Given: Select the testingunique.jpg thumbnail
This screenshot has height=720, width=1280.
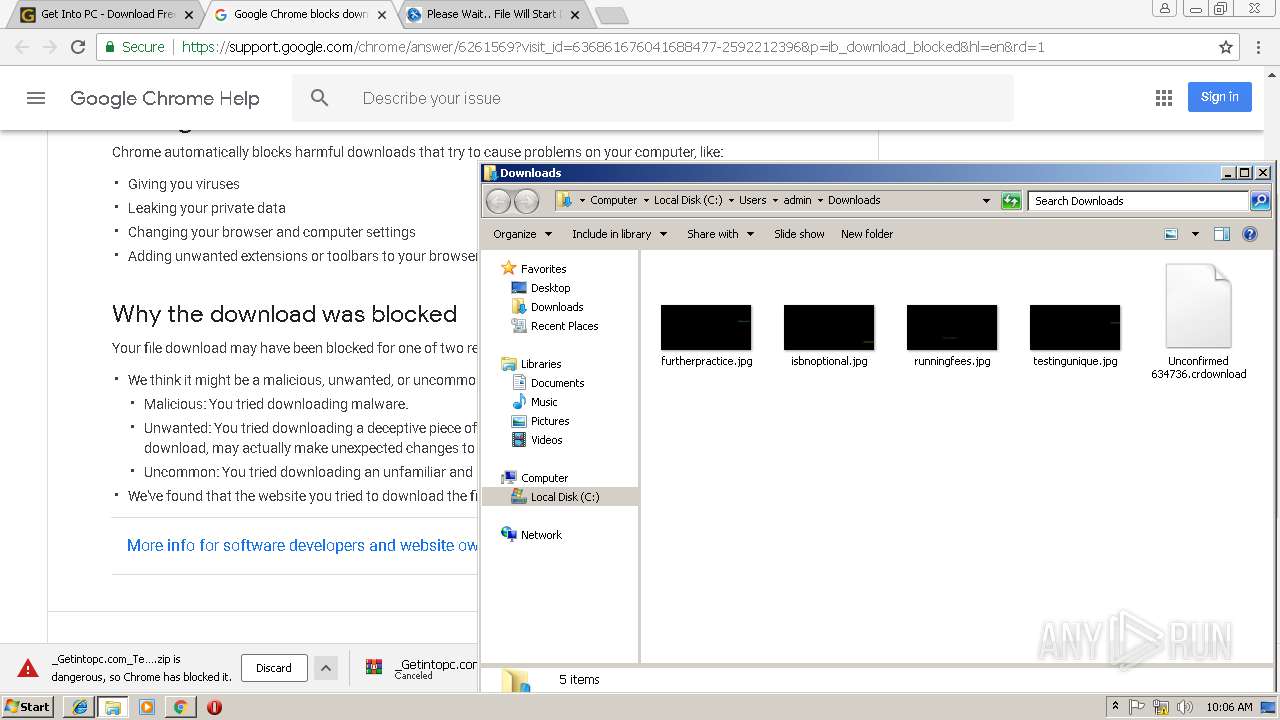Looking at the screenshot, I should point(1075,328).
